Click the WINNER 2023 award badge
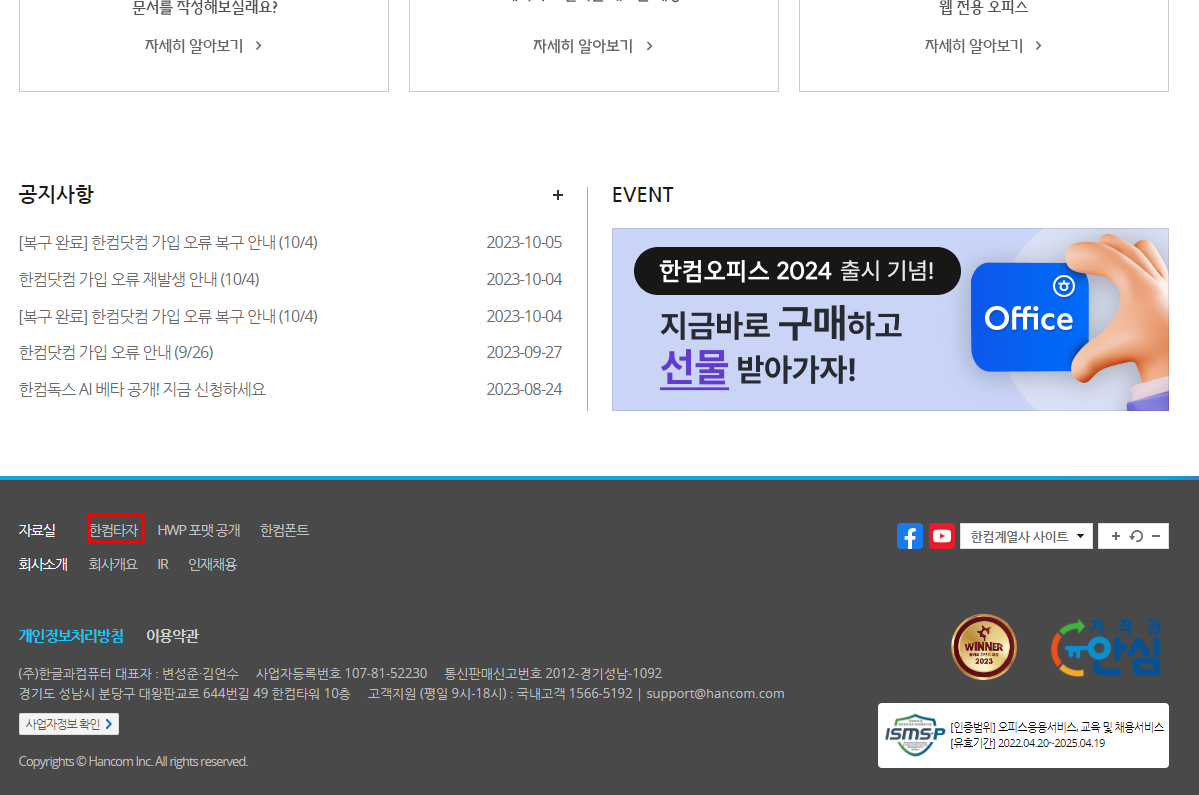1199x795 pixels. point(983,647)
